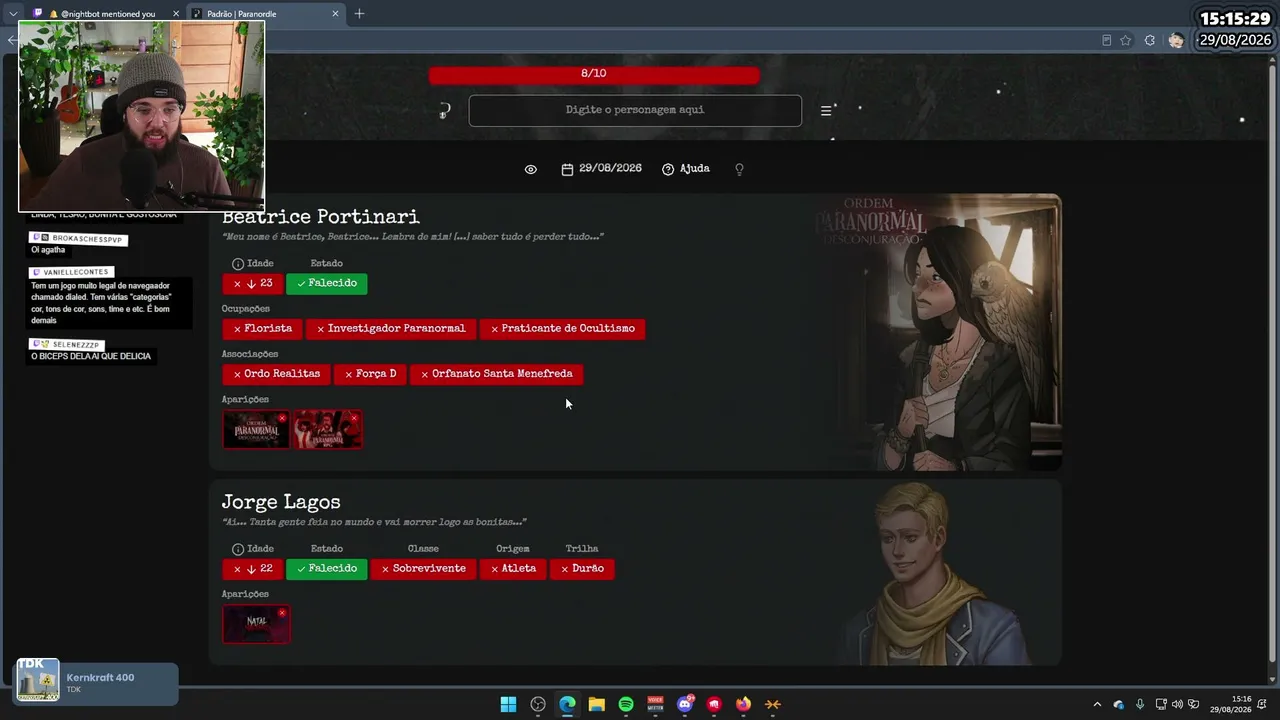Open Jorge's Natal appearance thumbnail
1280x720 pixels.
coord(256,624)
